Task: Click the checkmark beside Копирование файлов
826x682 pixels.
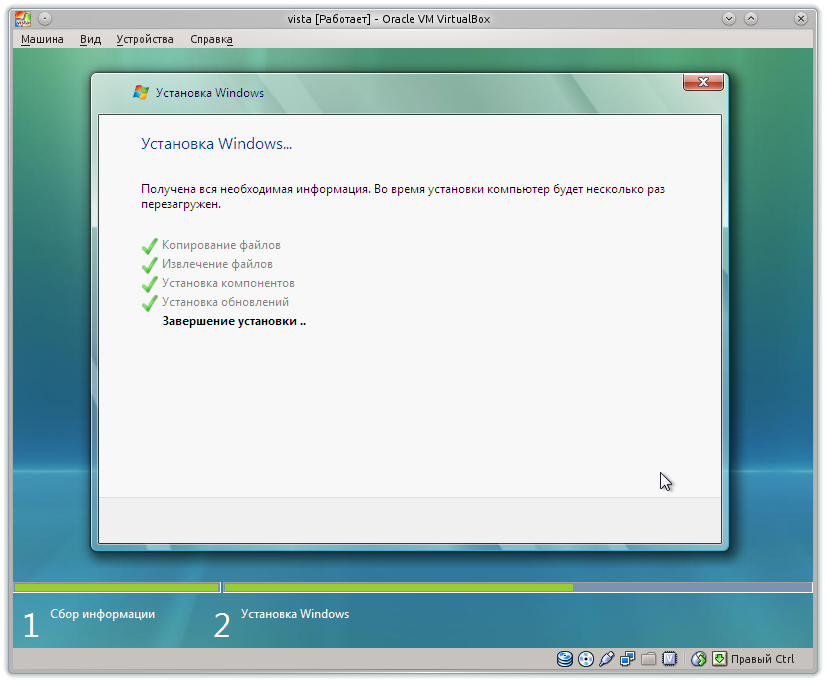Action: [x=150, y=245]
